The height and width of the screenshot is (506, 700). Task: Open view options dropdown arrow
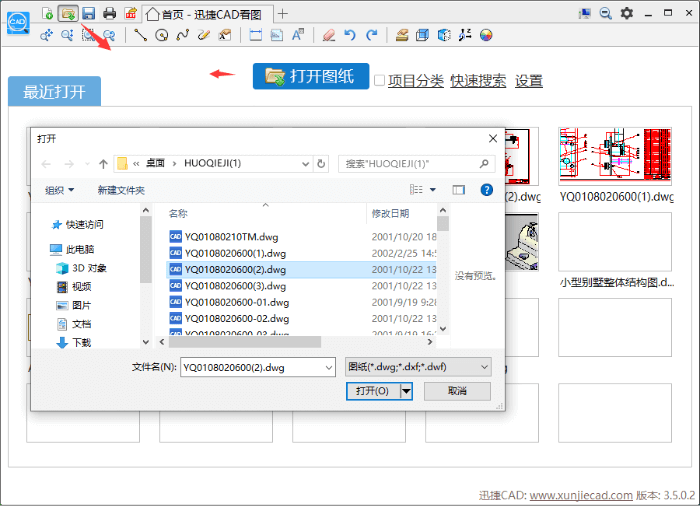pyautogui.click(x=433, y=190)
